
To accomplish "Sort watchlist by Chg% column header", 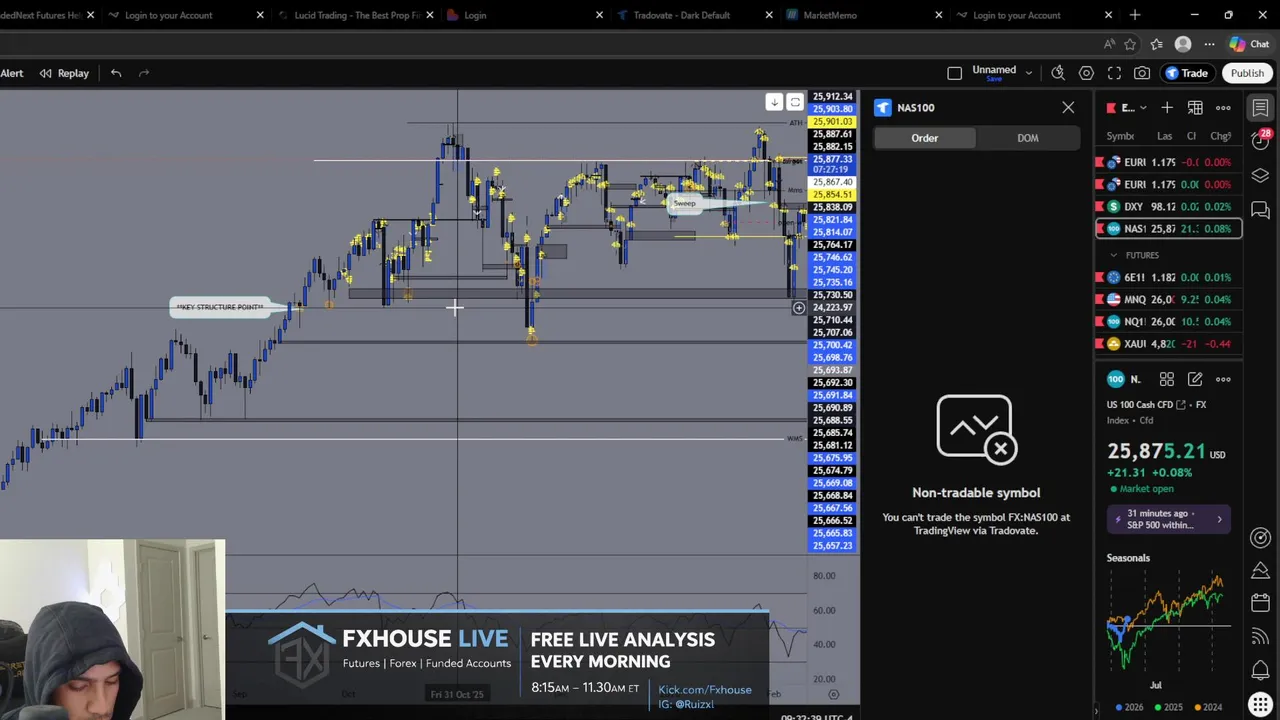I will pos(1220,136).
